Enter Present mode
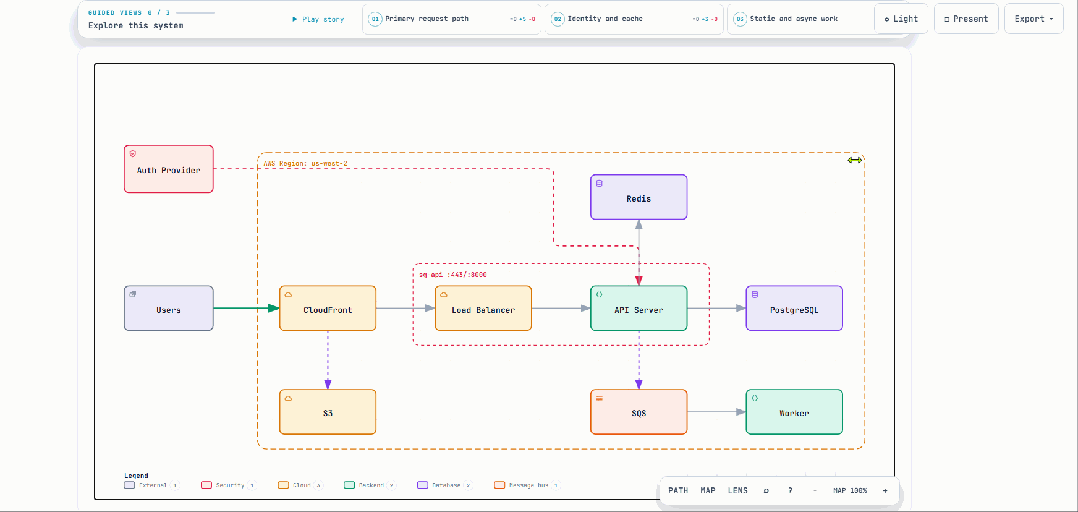Image resolution: width=1078 pixels, height=512 pixels. point(966,19)
